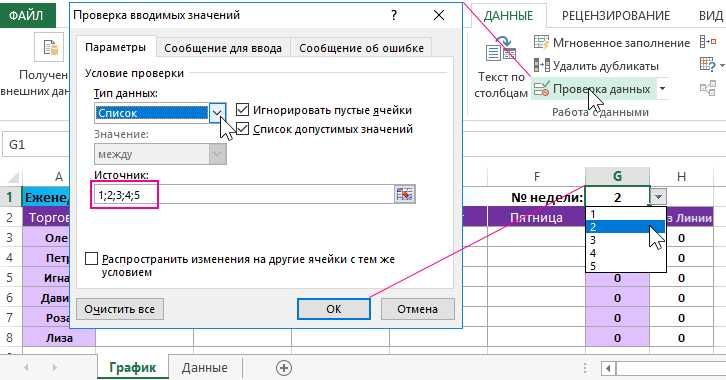Click the select-all corner triangle
The width and height of the screenshot is (726, 380).
(13, 177)
